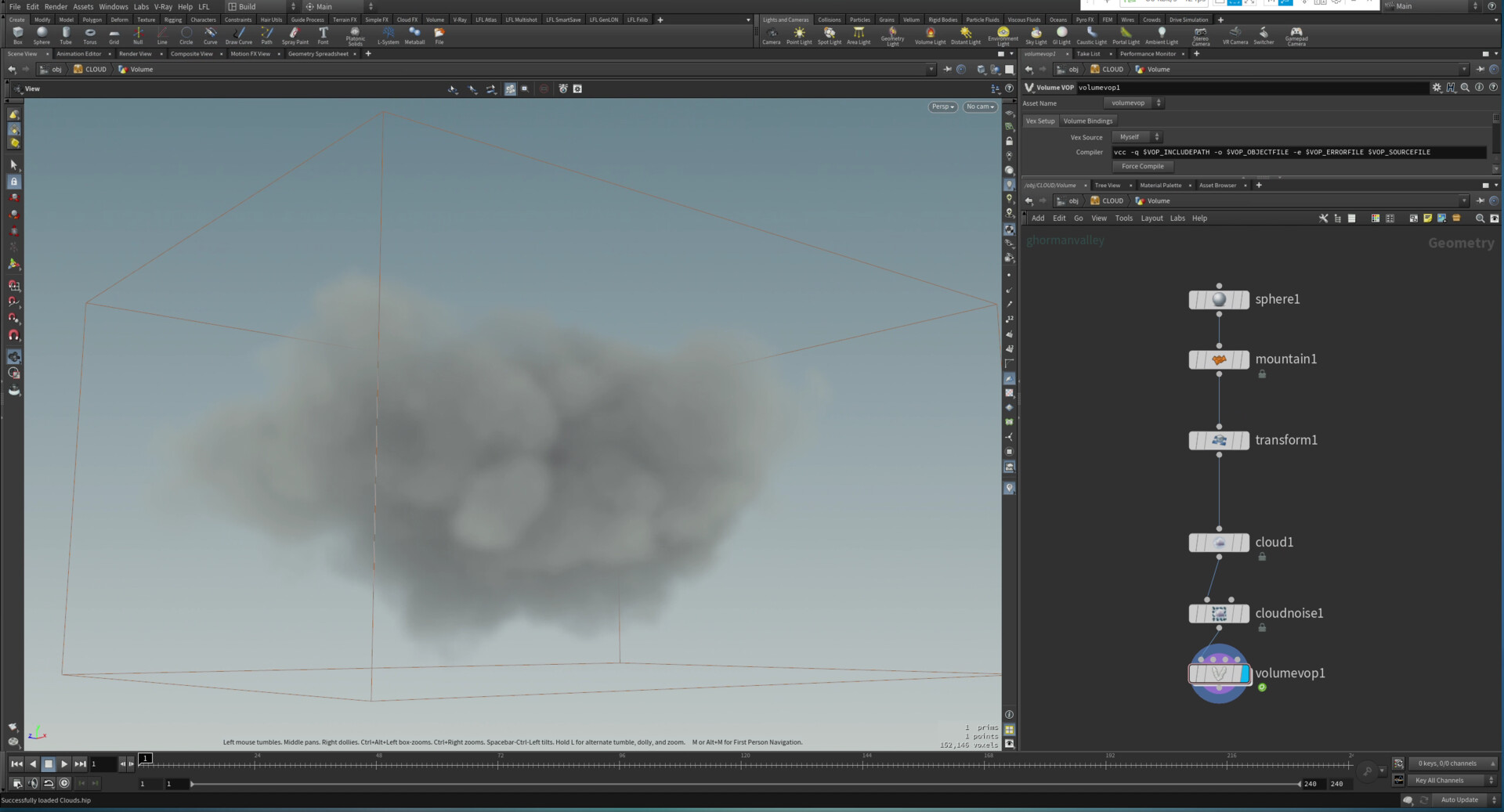Viewport: 1504px width, 812px height.
Task: Select the Platonic Solids shelf tool
Action: 355,34
